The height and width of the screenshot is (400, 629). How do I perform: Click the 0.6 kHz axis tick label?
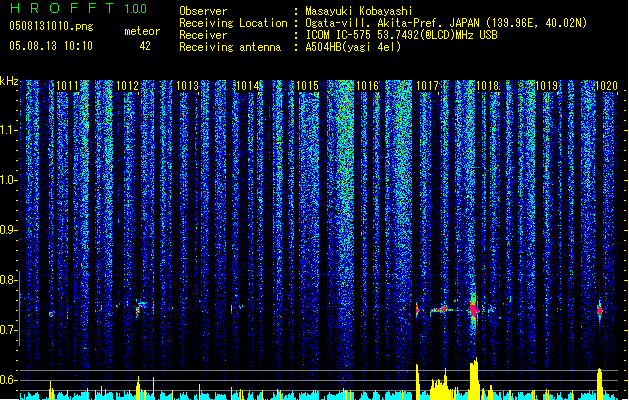[8, 380]
